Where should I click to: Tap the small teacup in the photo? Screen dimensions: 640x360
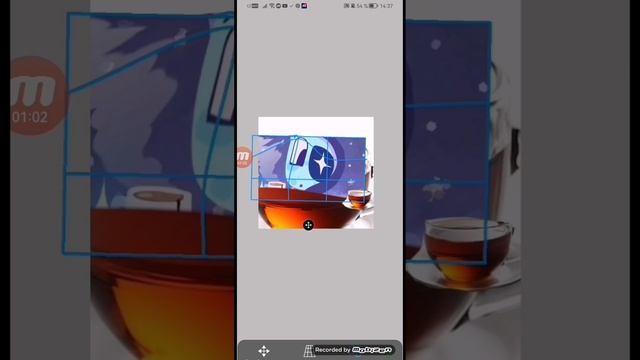359,199
